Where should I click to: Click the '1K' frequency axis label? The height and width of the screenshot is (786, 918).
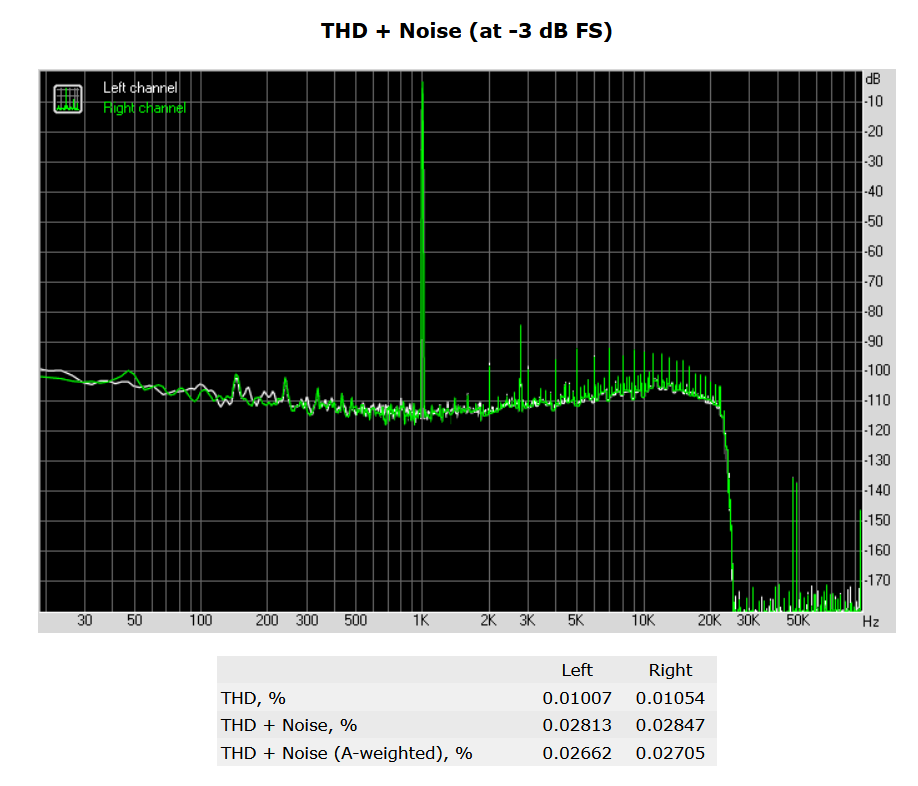(421, 620)
